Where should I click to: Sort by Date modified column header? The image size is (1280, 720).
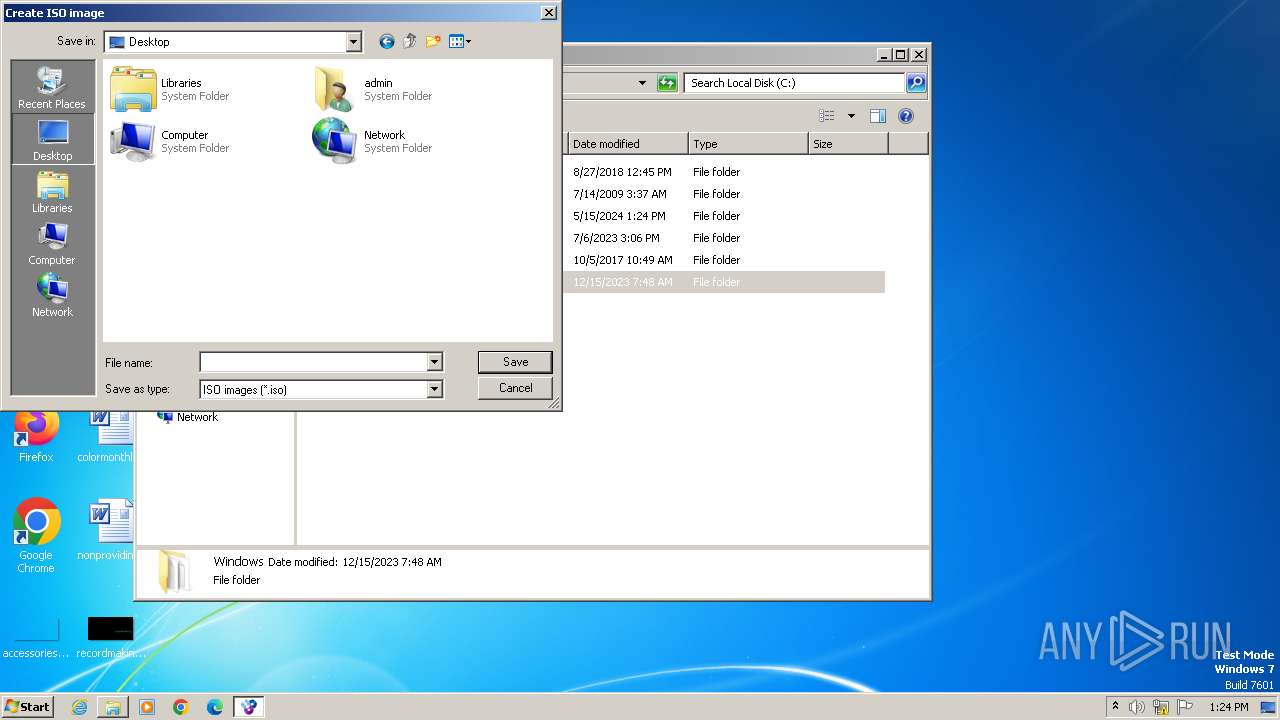(x=628, y=144)
